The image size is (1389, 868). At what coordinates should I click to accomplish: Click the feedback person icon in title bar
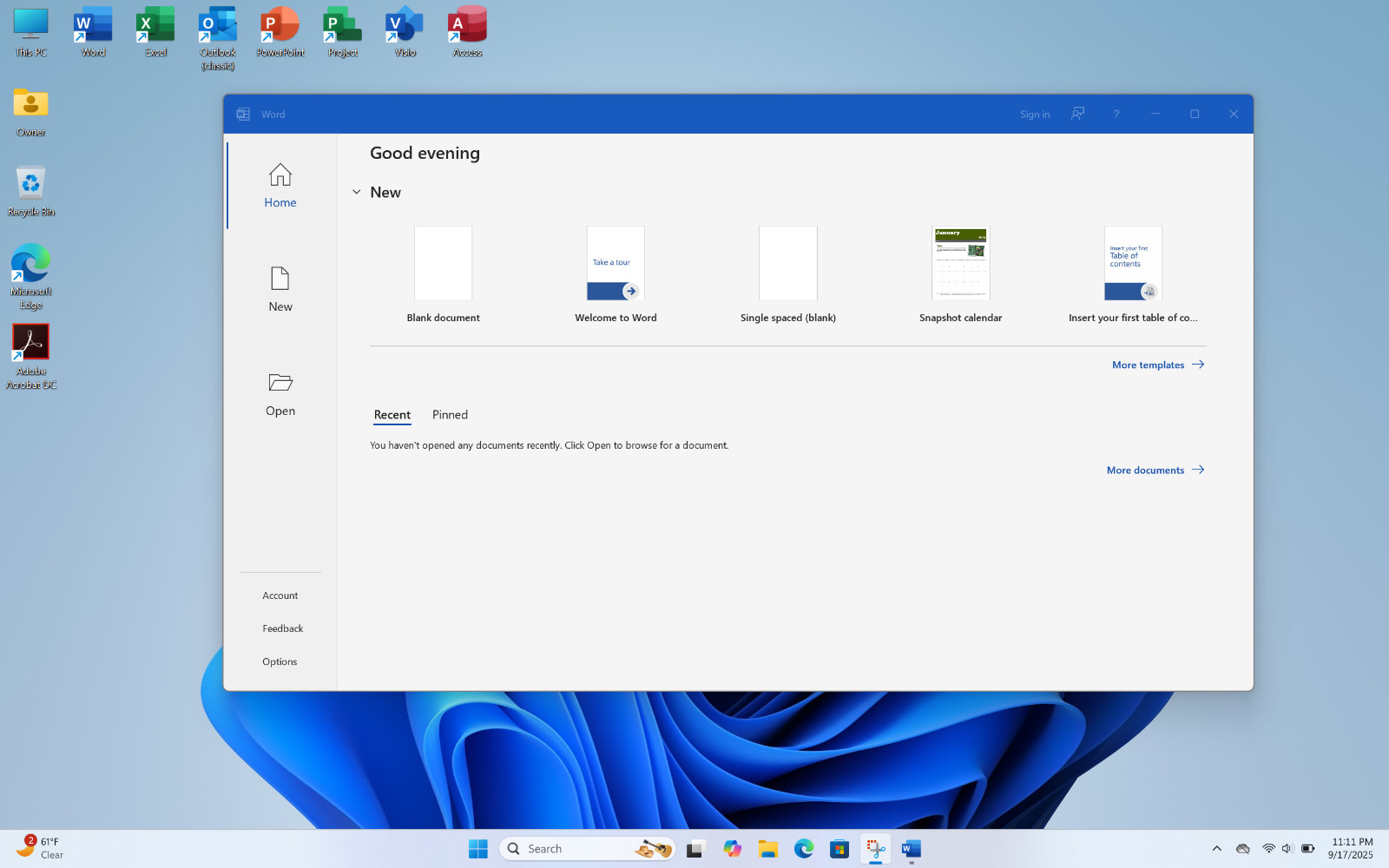(1077, 114)
